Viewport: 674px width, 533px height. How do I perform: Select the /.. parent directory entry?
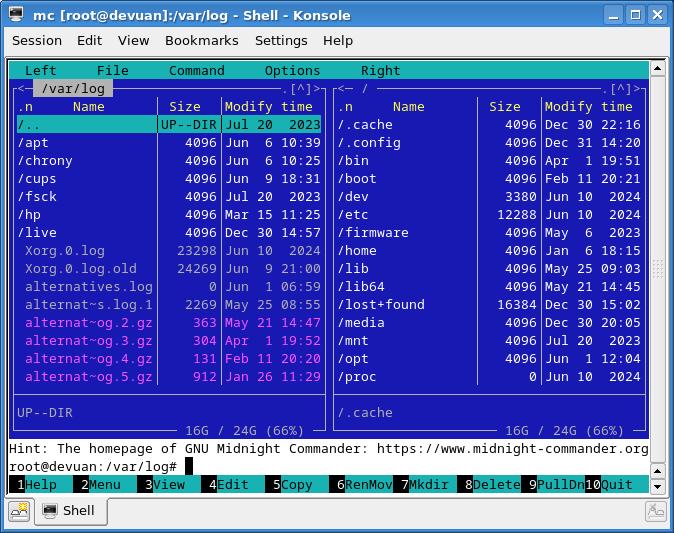[169, 125]
